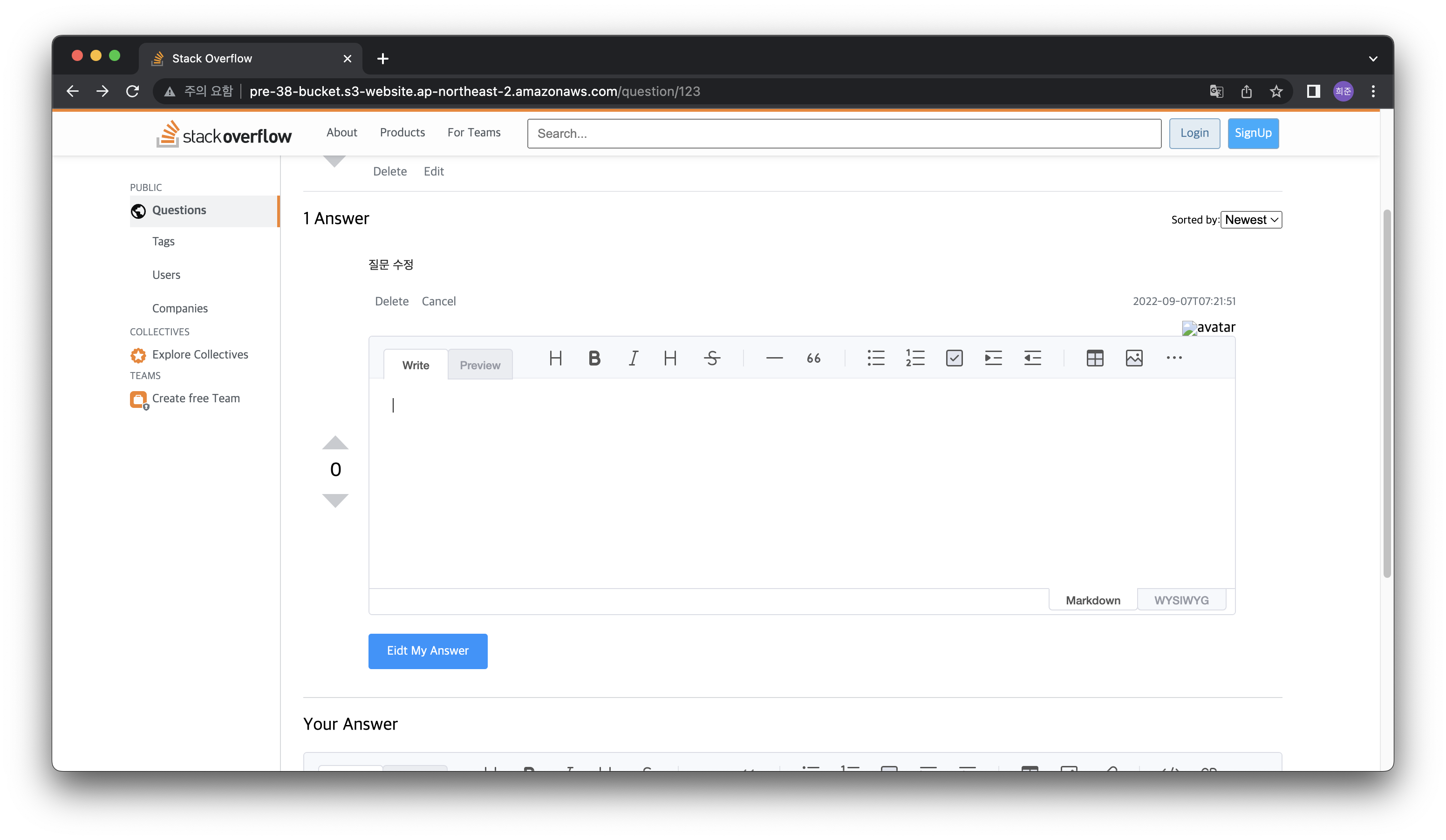
Task: Click the Search input field
Action: [x=844, y=134]
